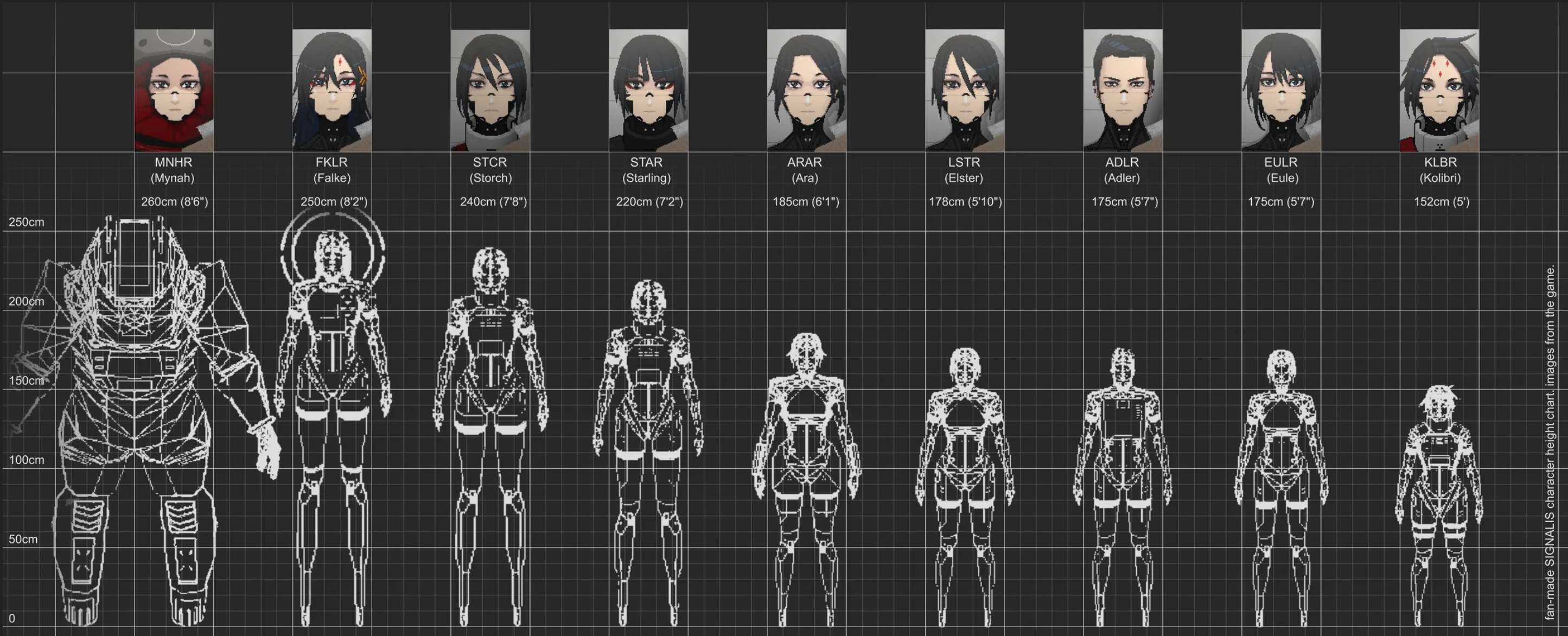The height and width of the screenshot is (636, 1568).
Task: Click the STAR Starling portrait image
Action: (648, 90)
